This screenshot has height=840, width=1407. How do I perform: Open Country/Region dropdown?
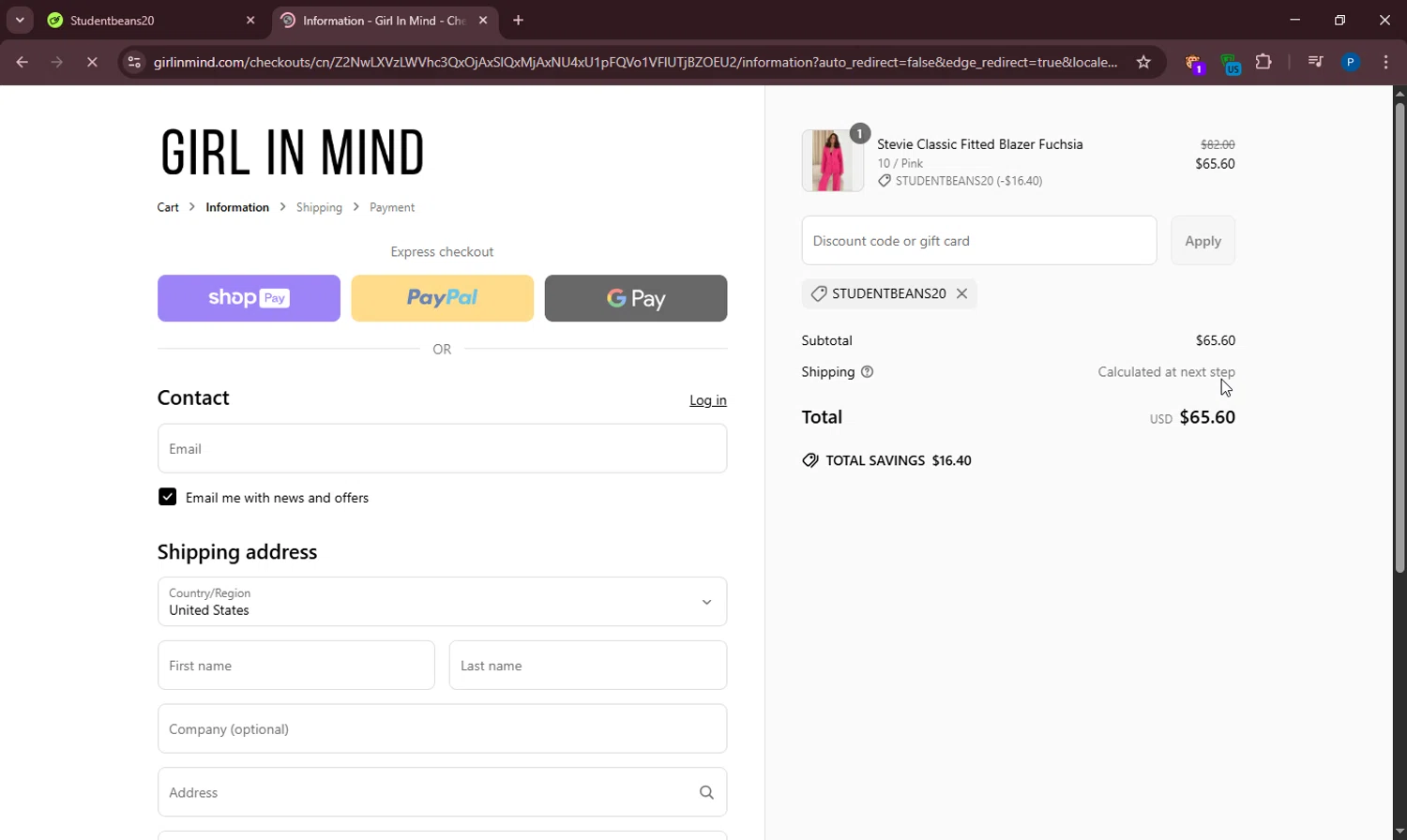pos(442,601)
